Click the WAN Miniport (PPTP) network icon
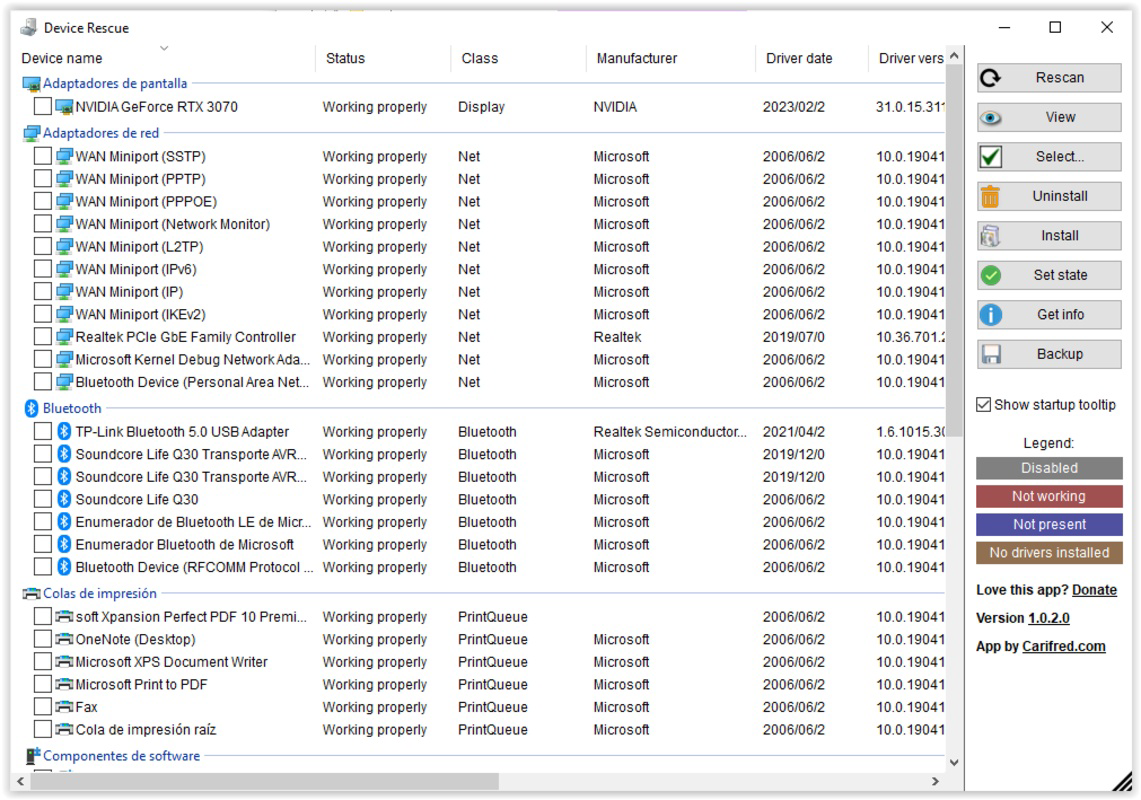Viewport: 1141px width, 800px height. tap(64, 179)
